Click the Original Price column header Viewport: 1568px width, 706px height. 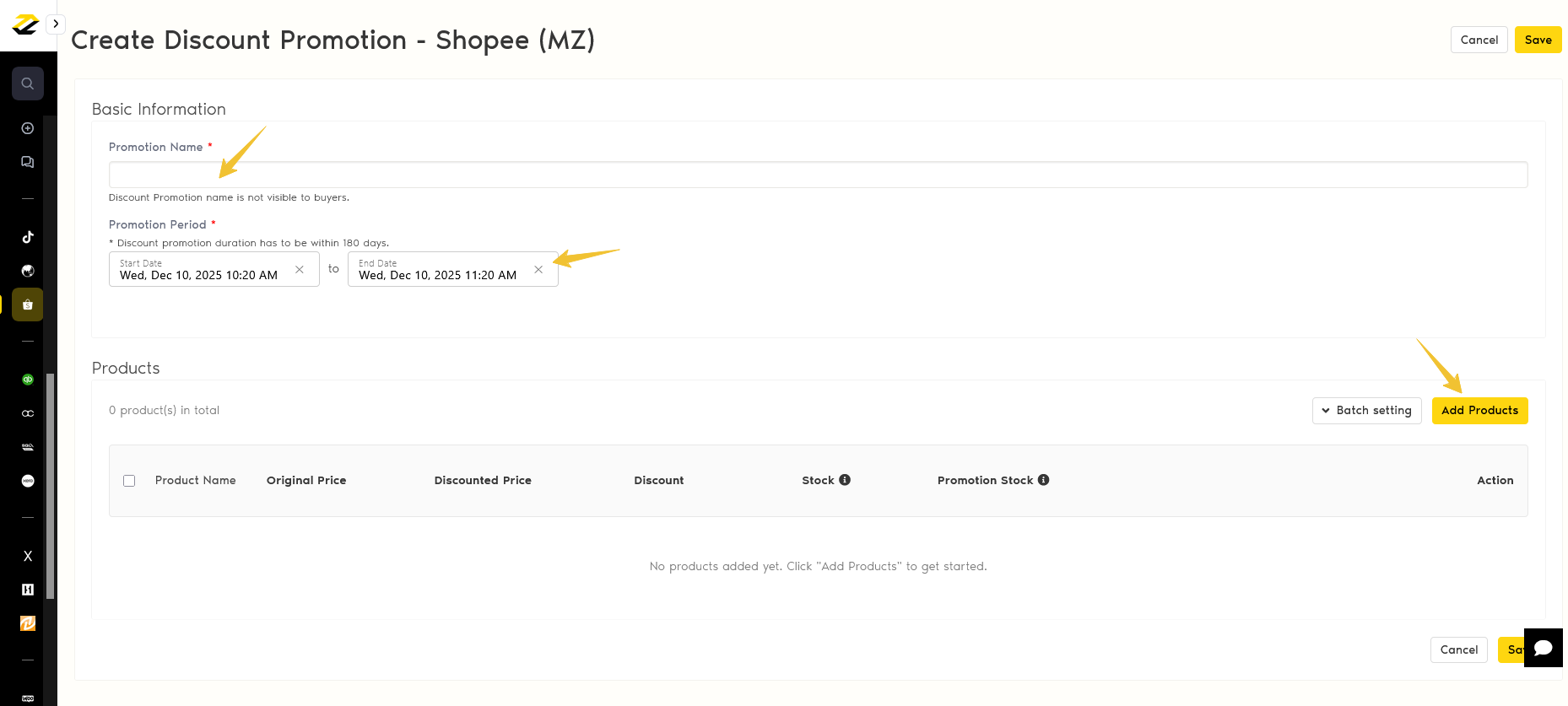point(306,480)
